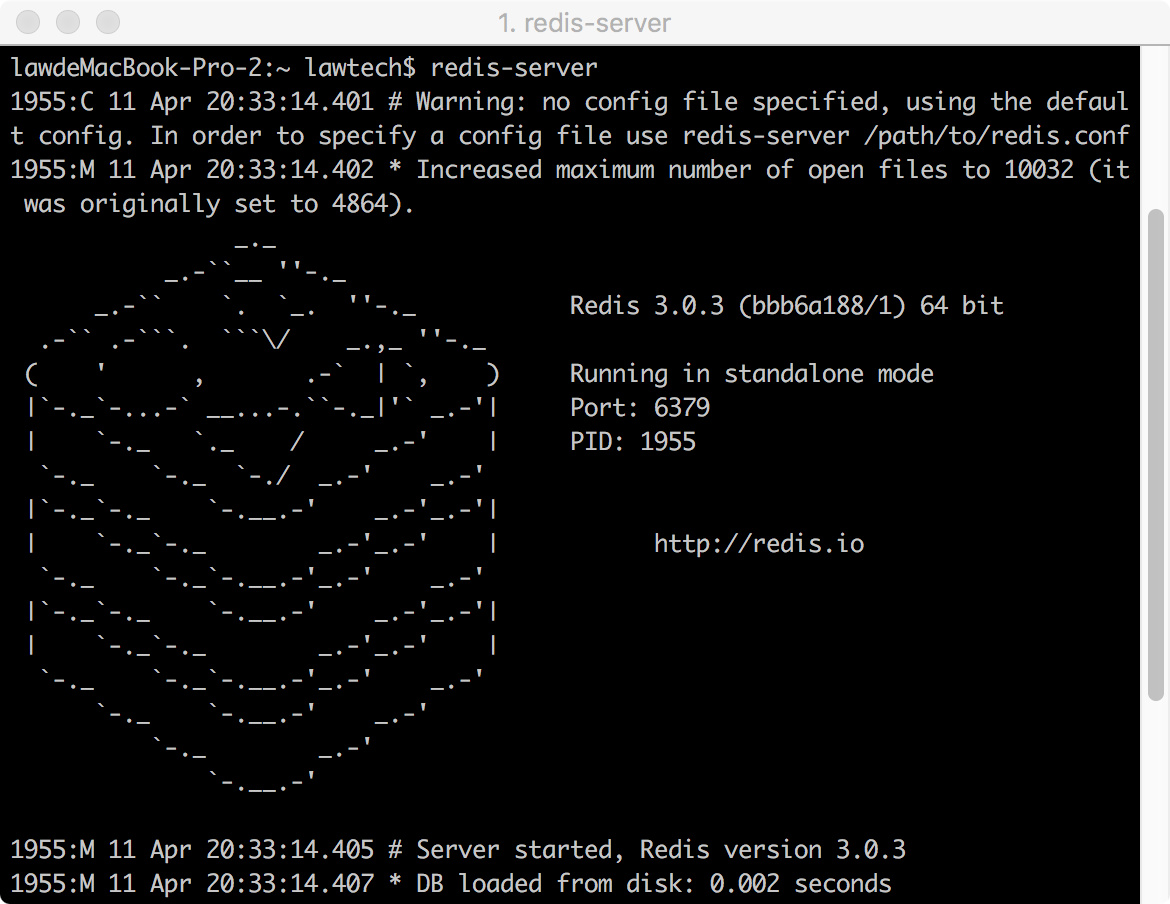Viewport: 1170px width, 904px height.
Task: Click 'Running in standalone mode' text
Action: [x=751, y=373]
